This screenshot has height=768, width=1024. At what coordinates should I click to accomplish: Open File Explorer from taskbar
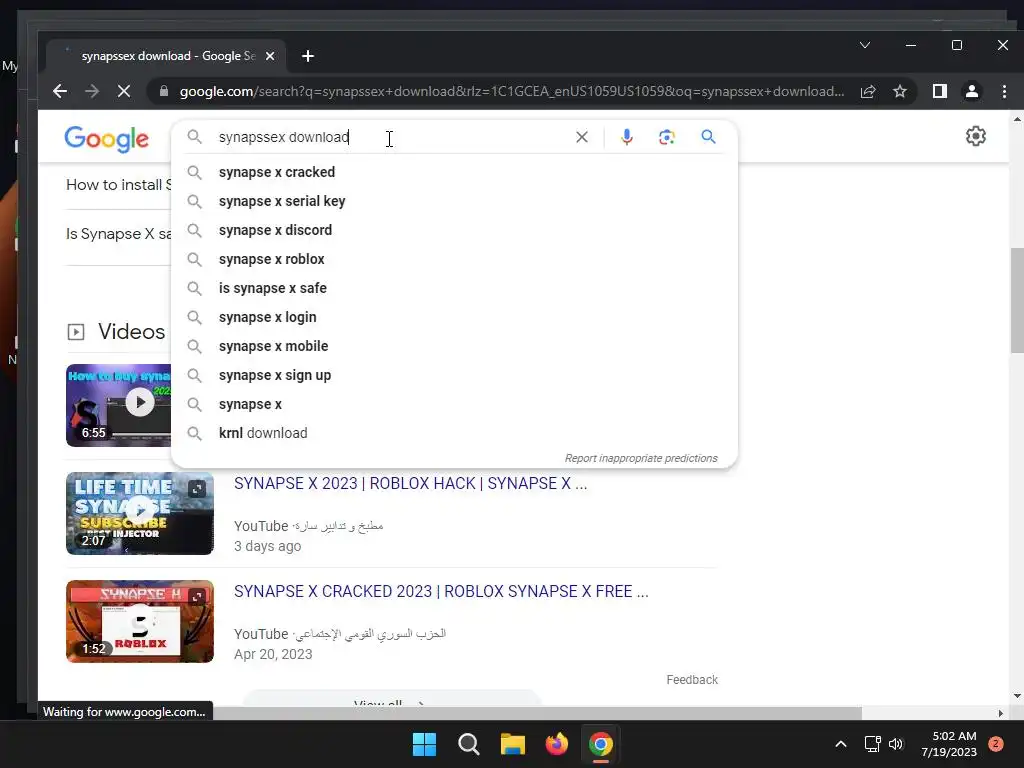click(513, 744)
